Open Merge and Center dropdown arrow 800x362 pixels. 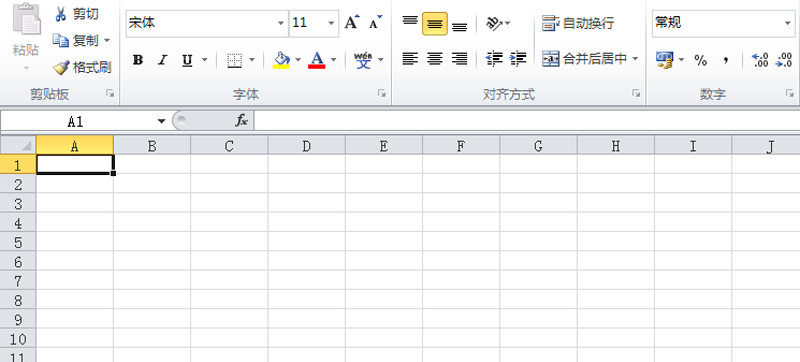[635, 59]
